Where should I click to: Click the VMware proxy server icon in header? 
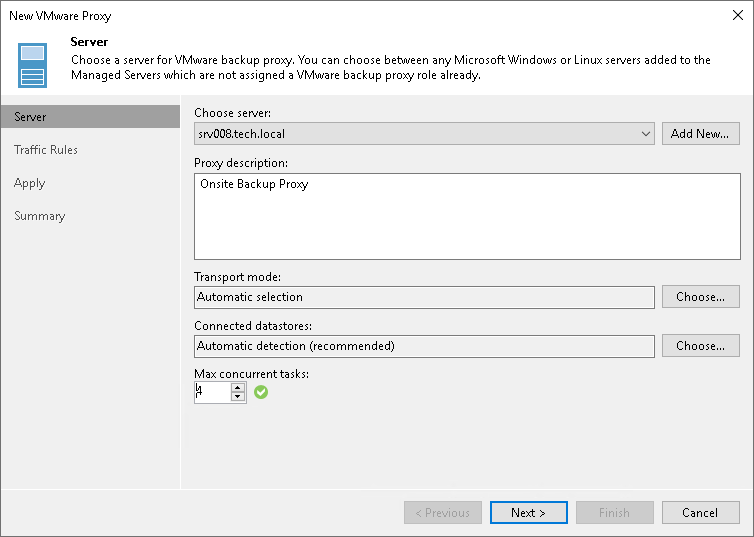point(32,65)
